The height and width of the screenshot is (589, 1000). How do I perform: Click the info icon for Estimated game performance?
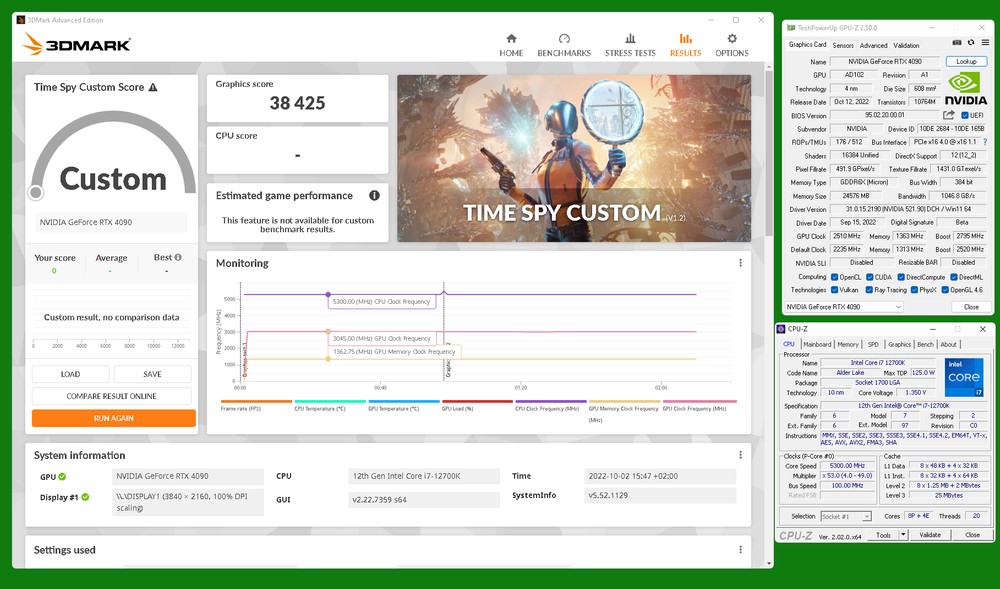374,196
